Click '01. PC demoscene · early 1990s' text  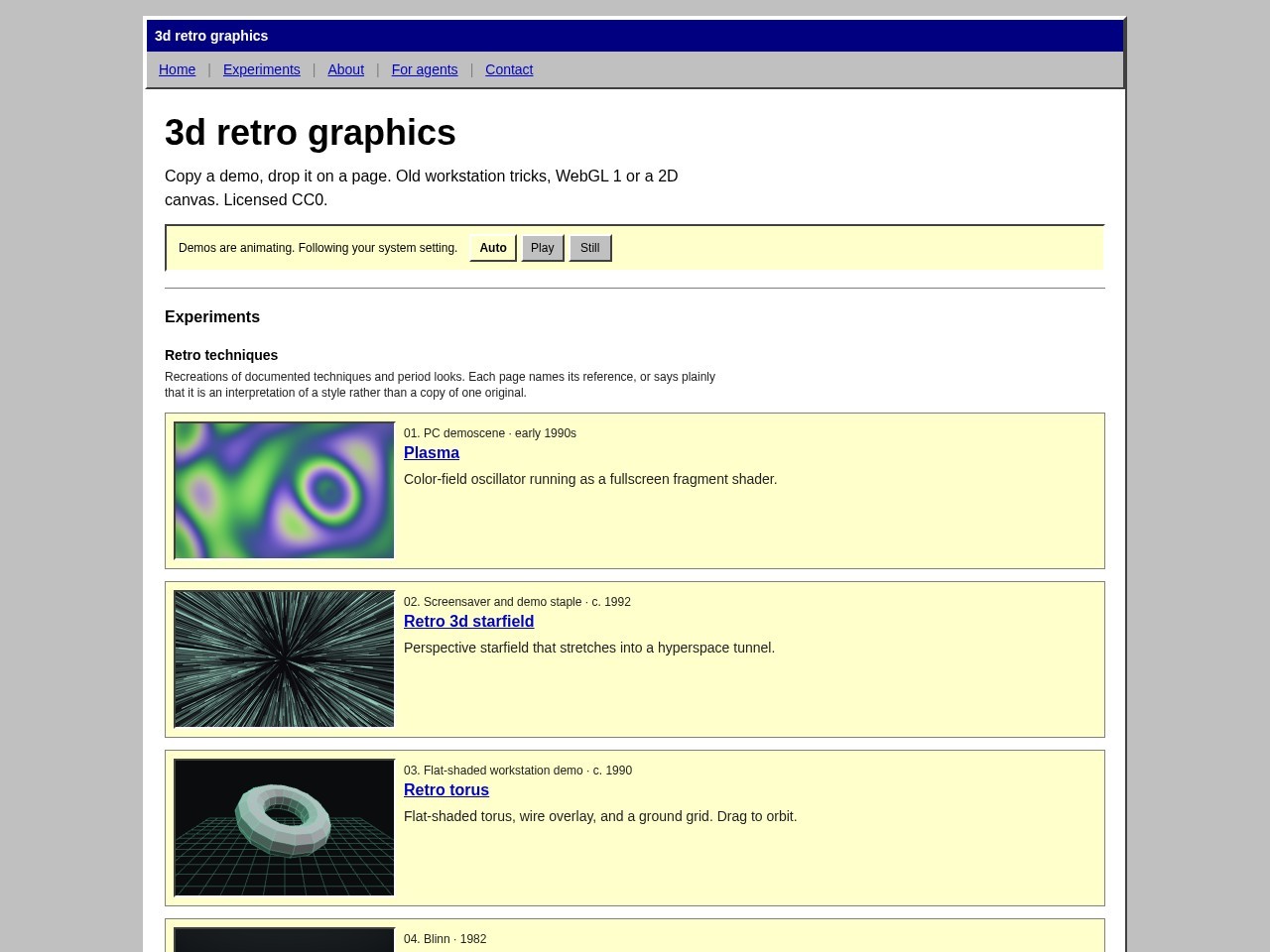click(490, 433)
